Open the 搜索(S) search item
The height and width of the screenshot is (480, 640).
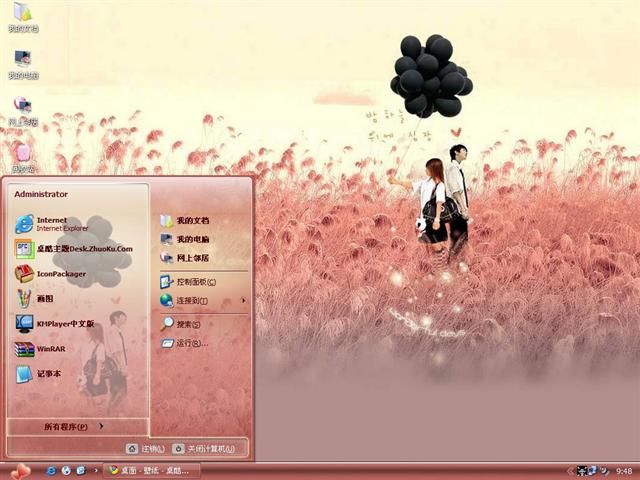tap(203, 324)
